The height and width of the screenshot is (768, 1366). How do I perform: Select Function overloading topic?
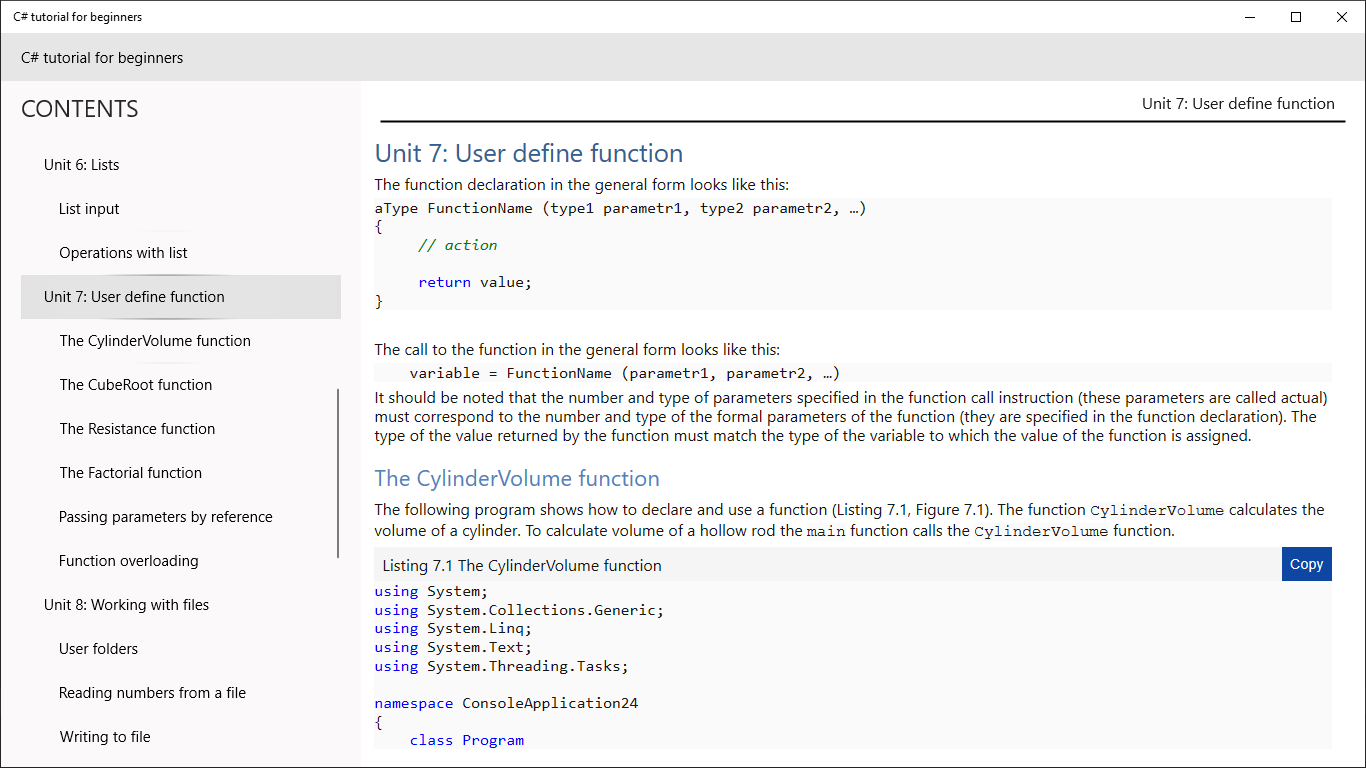click(129, 561)
